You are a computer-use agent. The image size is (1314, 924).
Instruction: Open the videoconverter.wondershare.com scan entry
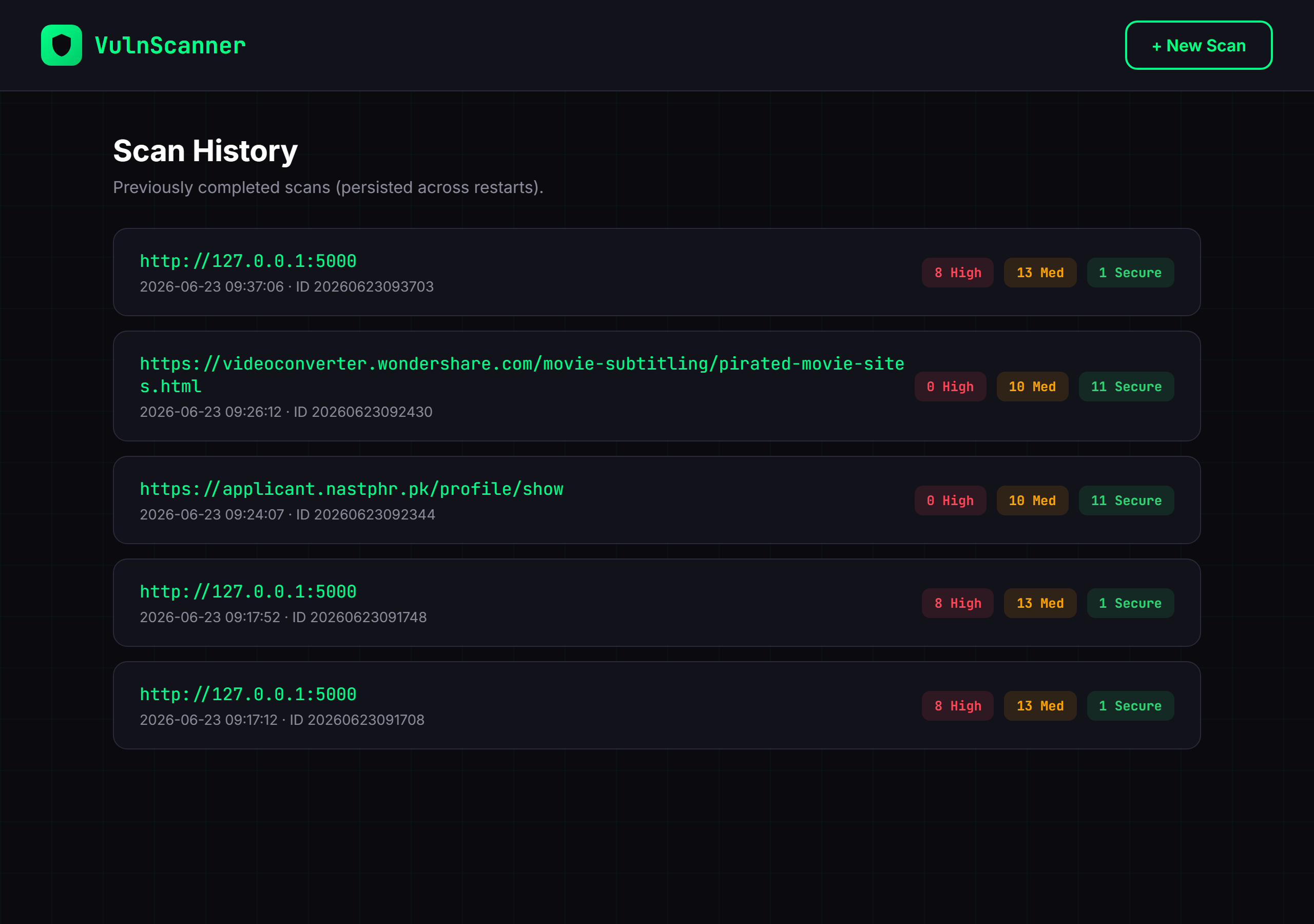656,386
